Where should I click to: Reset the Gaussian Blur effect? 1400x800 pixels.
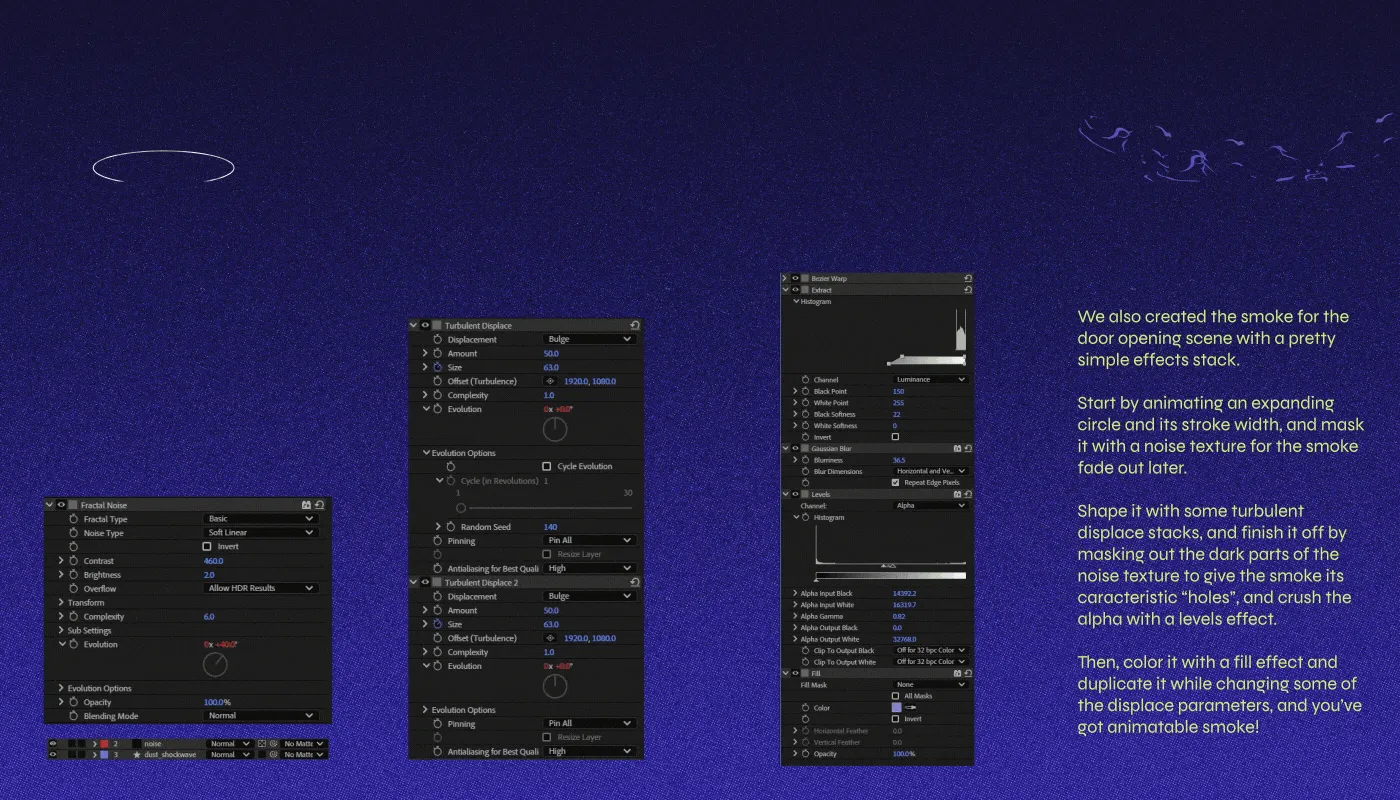click(x=968, y=449)
